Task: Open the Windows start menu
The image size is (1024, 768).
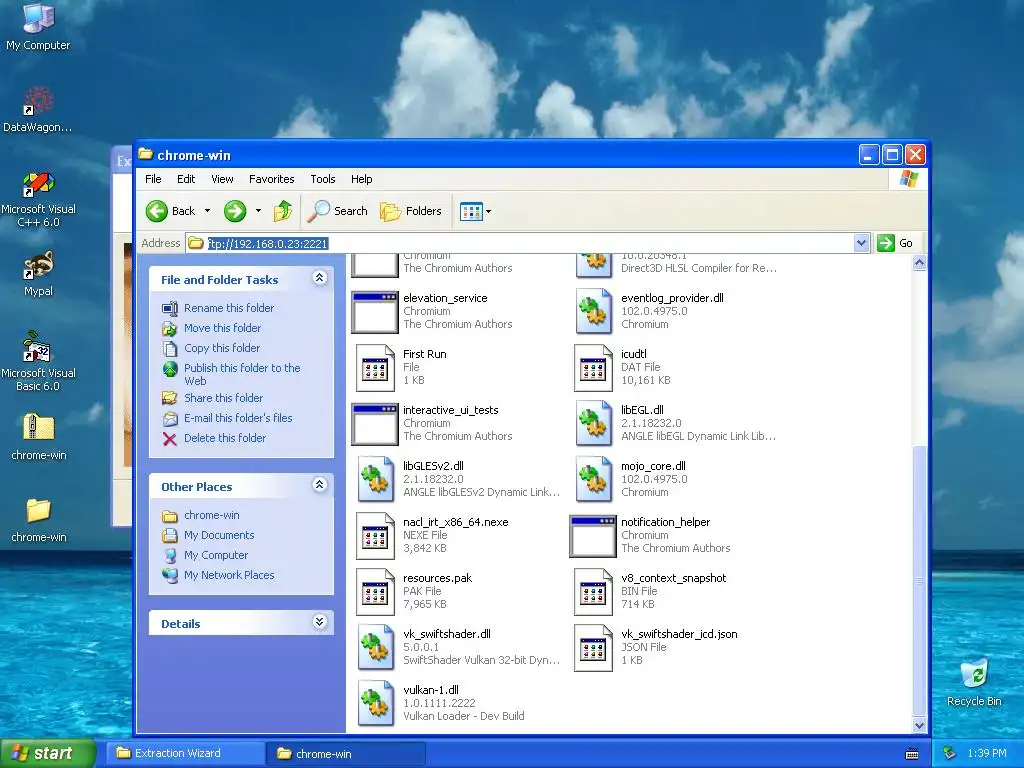Action: click(x=47, y=753)
